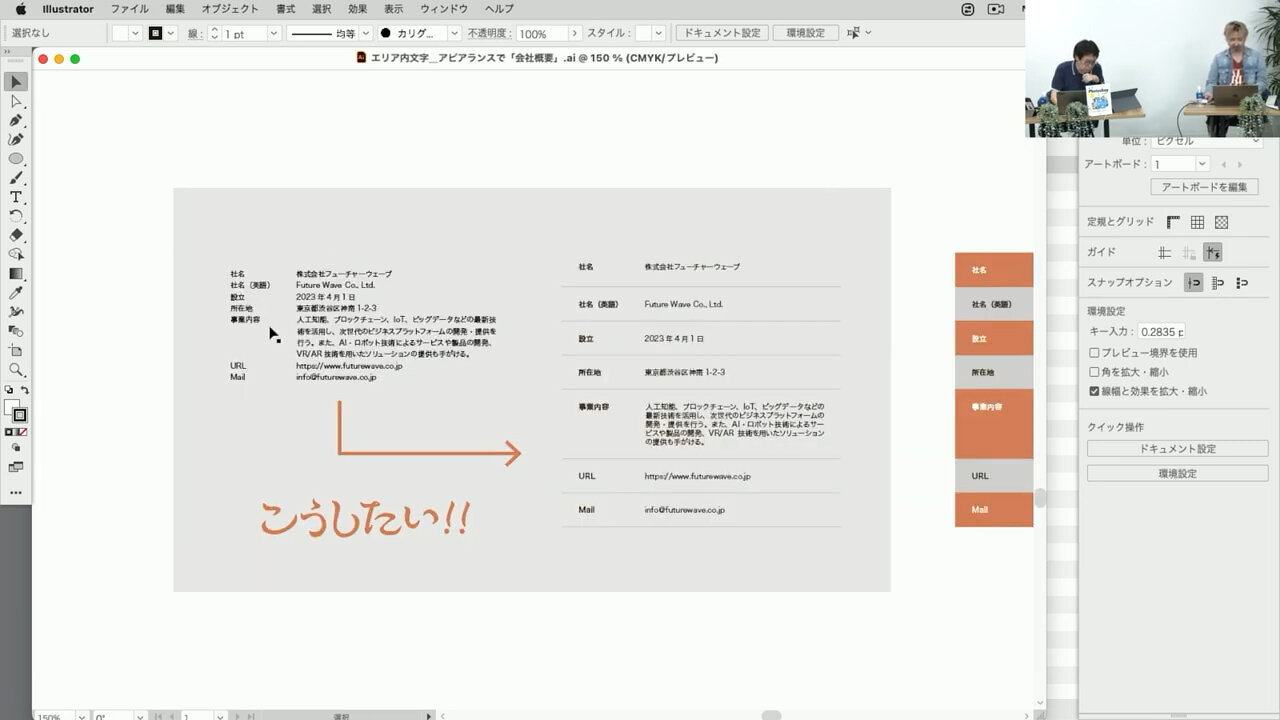Reset default fill and stroke

pyautogui.click(x=8, y=390)
